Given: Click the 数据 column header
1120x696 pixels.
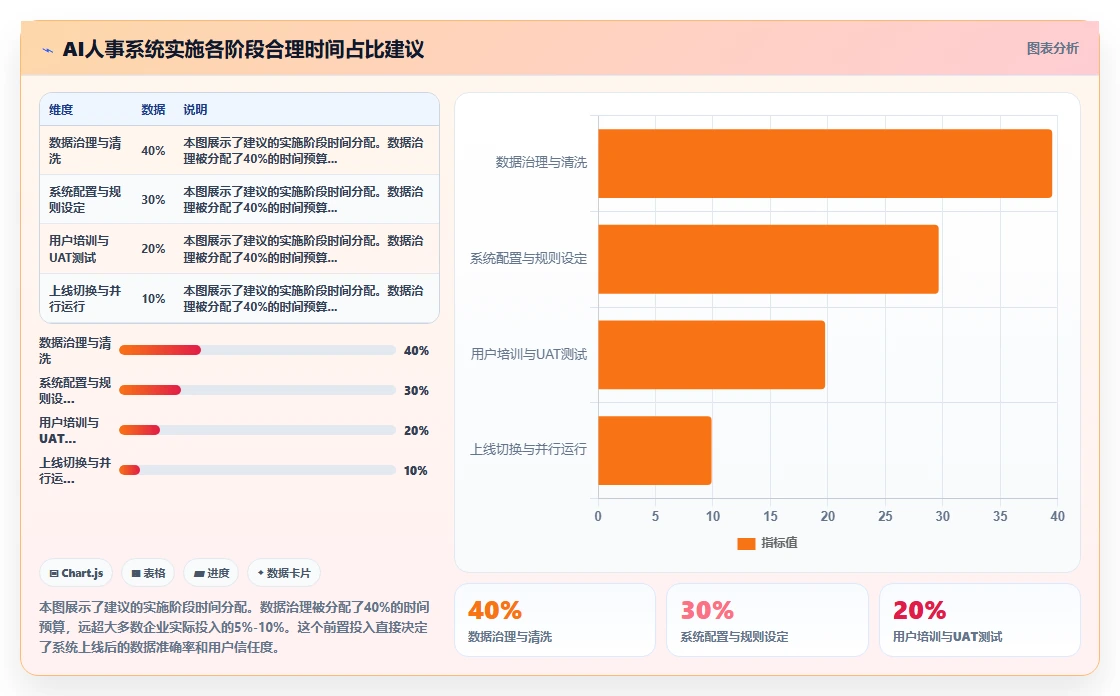Looking at the screenshot, I should tap(153, 109).
